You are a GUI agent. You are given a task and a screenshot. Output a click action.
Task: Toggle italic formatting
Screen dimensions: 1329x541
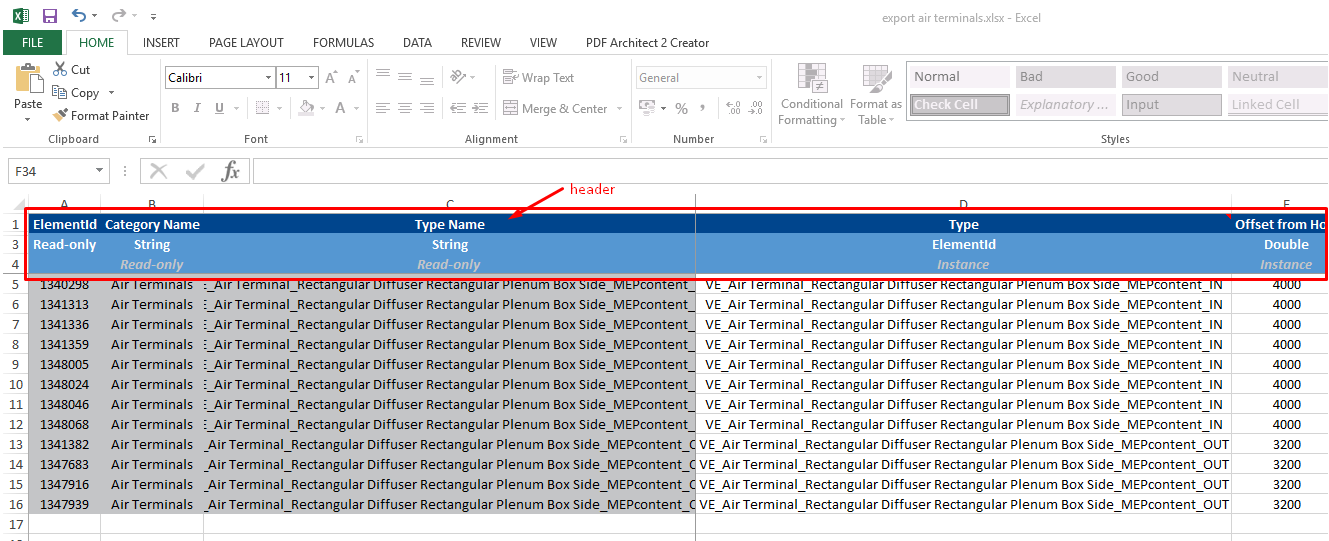[x=197, y=108]
